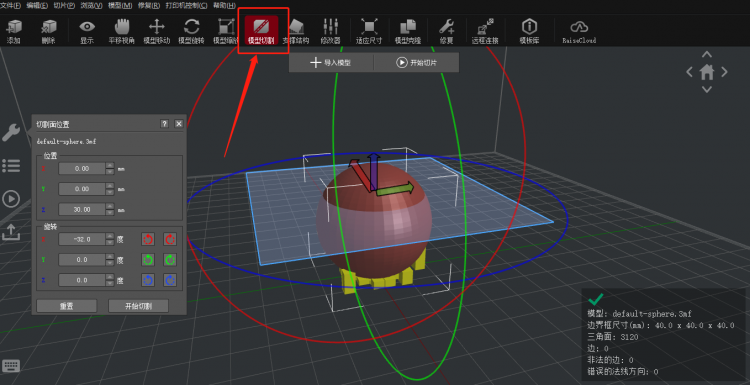The width and height of the screenshot is (750, 385).
Task: Select the 模型旋转 (rotate model) tool
Action: 191,31
